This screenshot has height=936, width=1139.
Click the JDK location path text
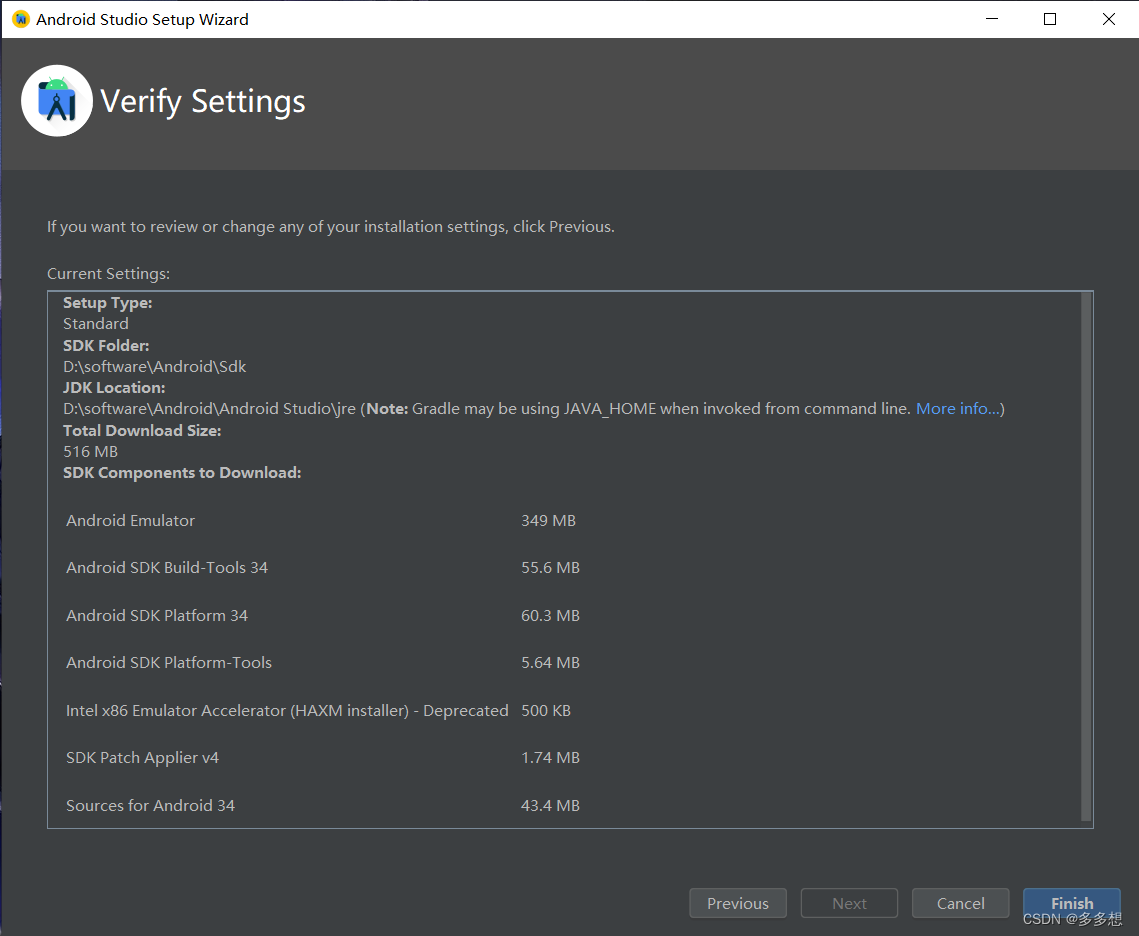[209, 409]
